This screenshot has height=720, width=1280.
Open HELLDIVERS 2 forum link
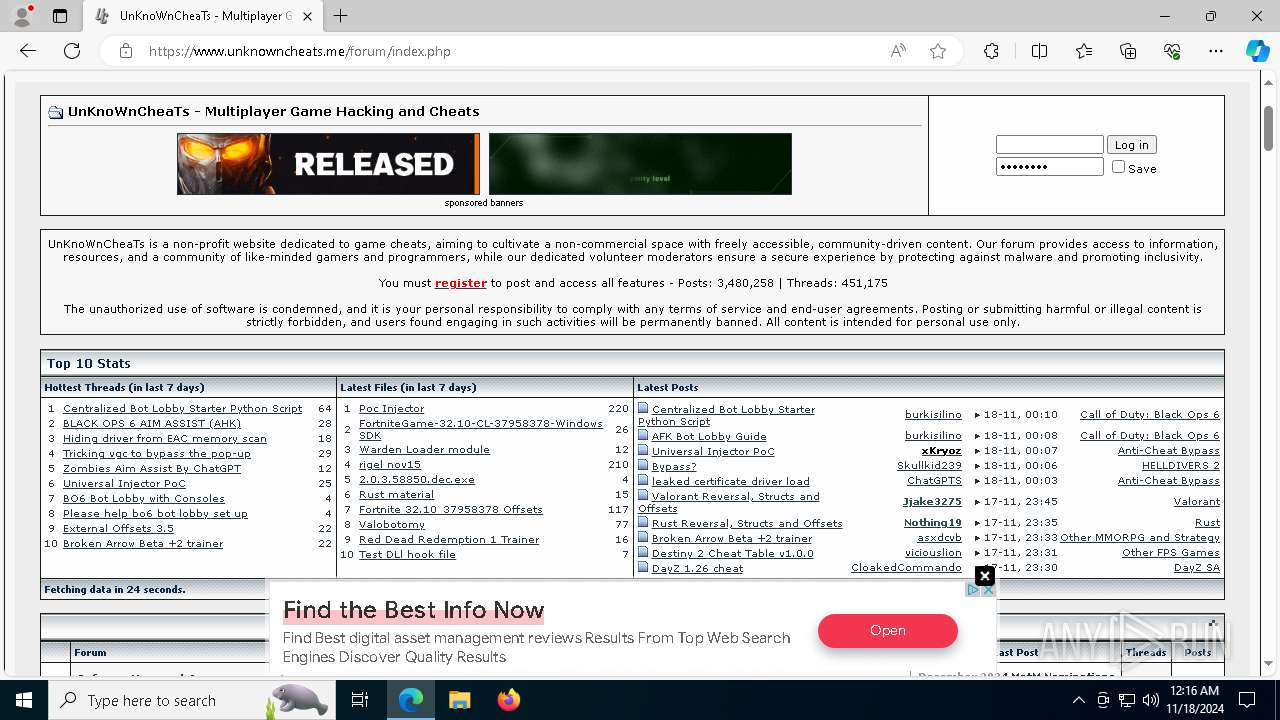pyautogui.click(x=1181, y=465)
